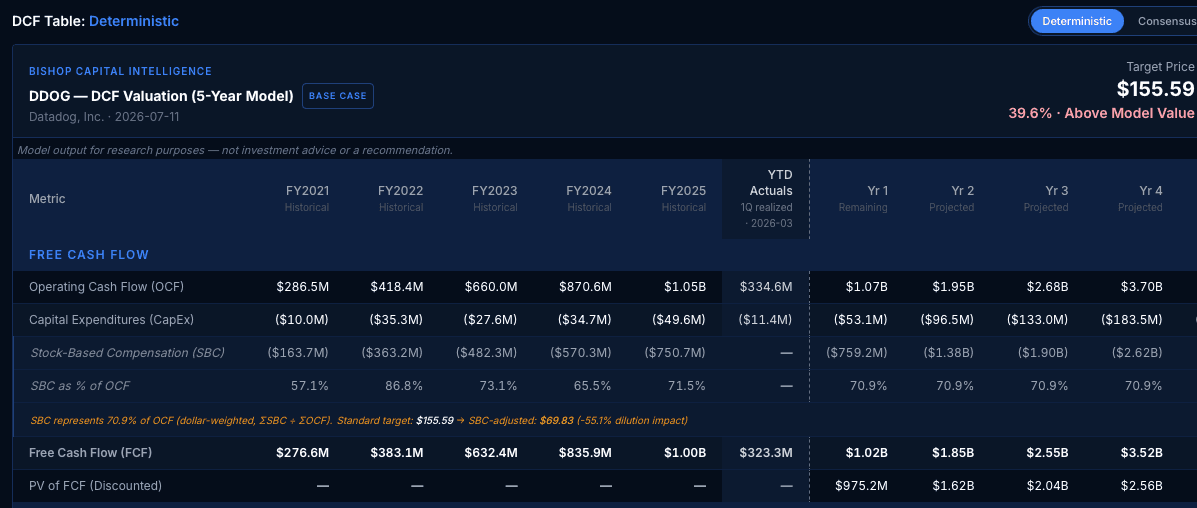This screenshot has width=1197, height=508.
Task: Click SBC FY2024 value ($570.3M)
Action: [x=581, y=353]
